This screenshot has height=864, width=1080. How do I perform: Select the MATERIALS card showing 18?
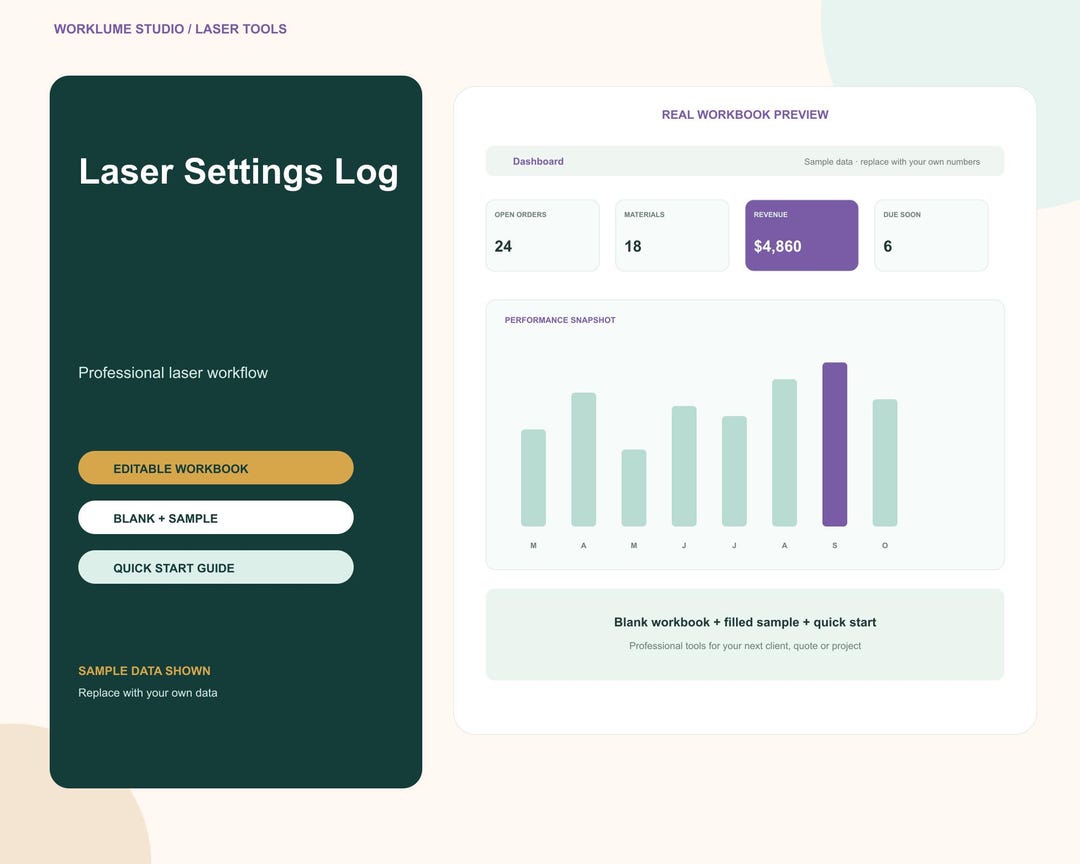672,236
